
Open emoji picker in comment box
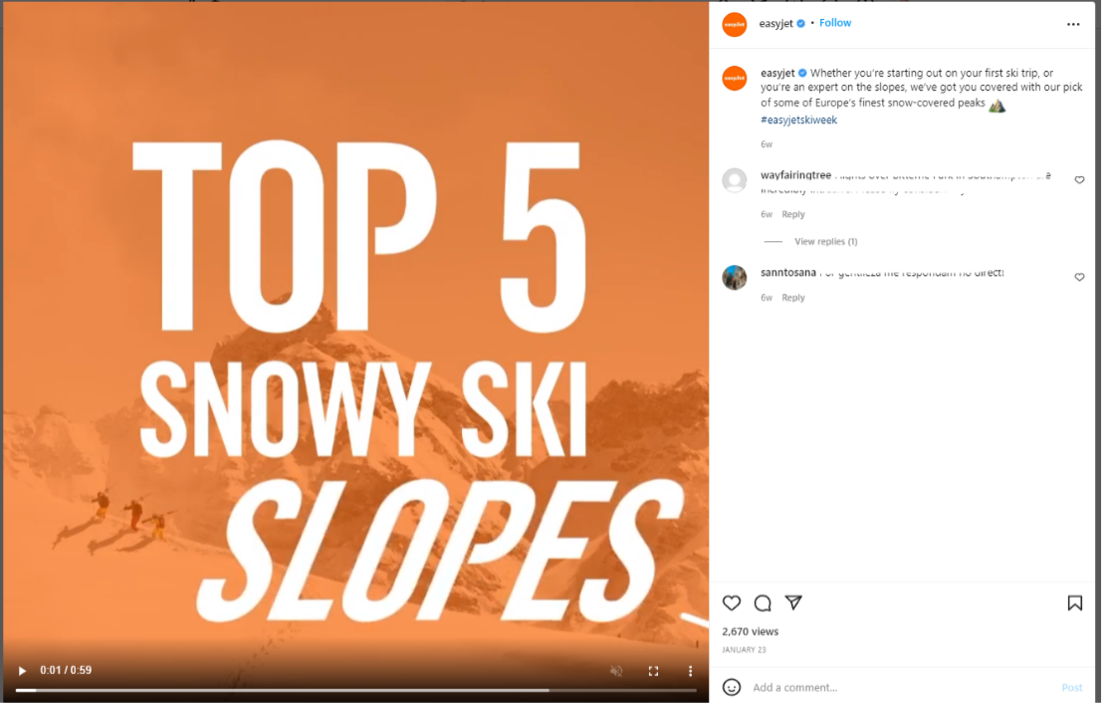(731, 687)
